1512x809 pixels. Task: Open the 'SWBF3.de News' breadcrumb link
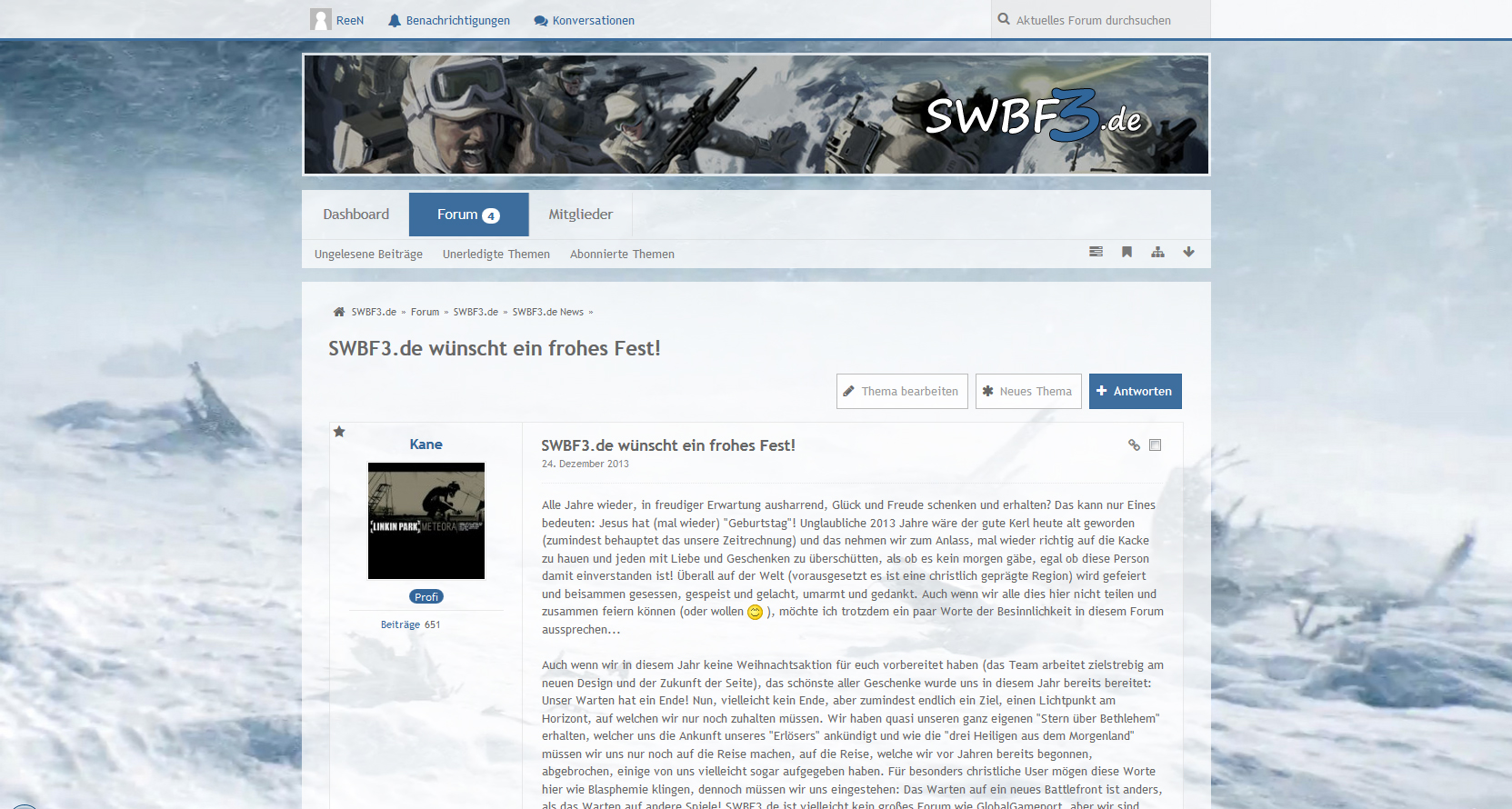pyautogui.click(x=547, y=312)
